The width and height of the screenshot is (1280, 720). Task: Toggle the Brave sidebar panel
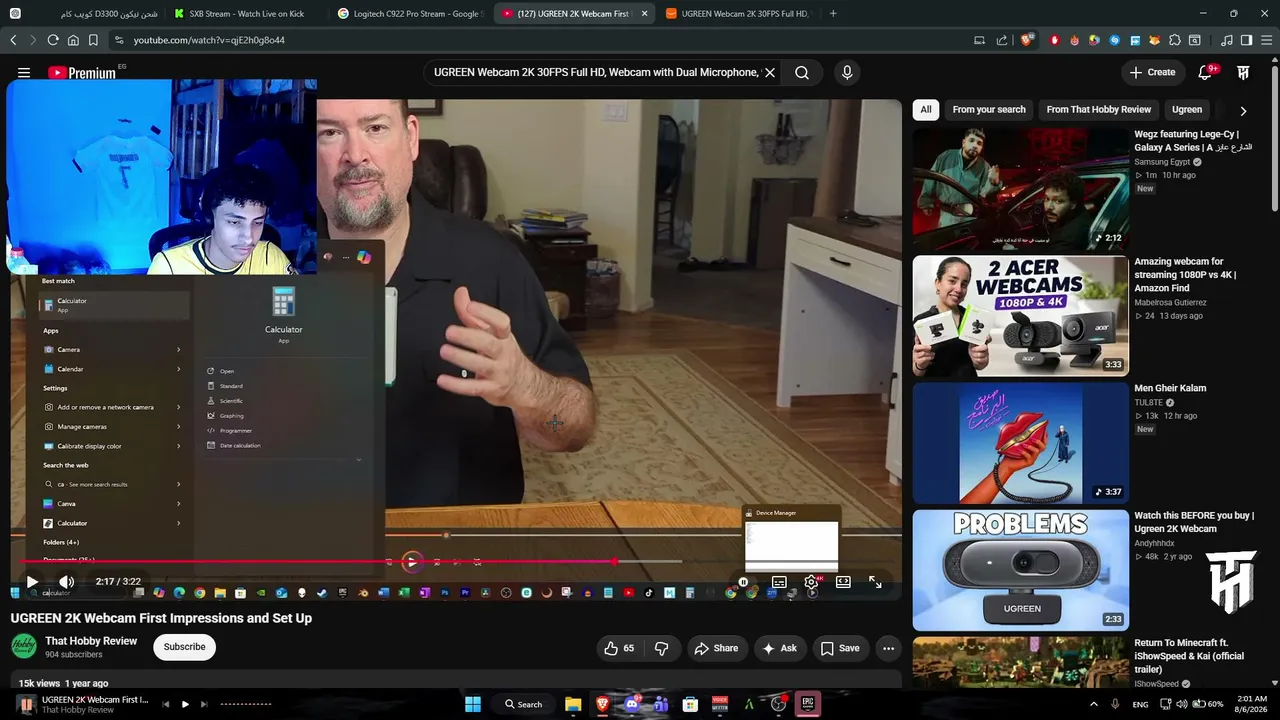pos(1246,40)
